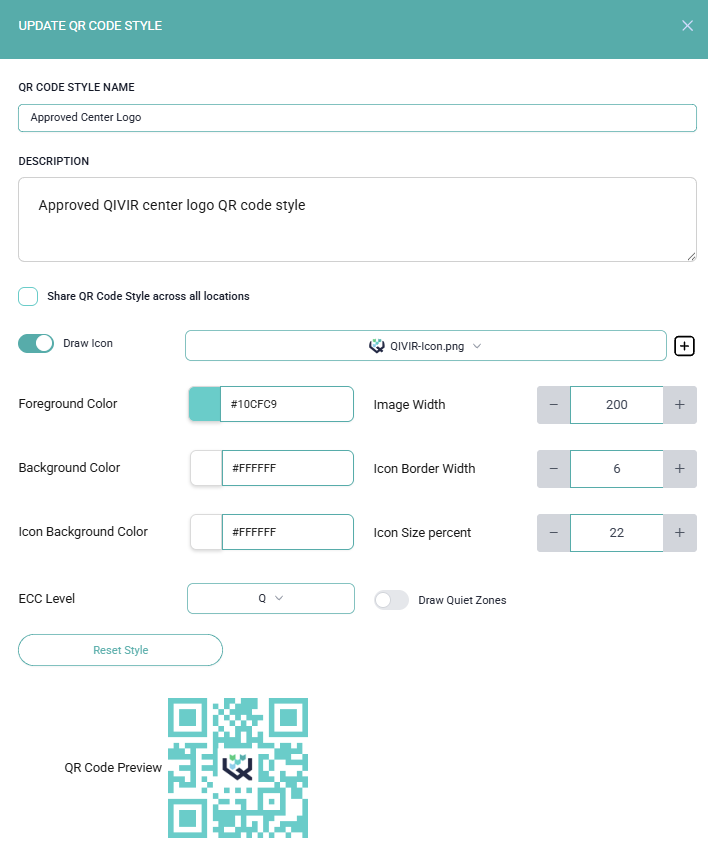Focus the QR Code Style Name field
Image resolution: width=708 pixels, height=847 pixels.
click(357, 118)
